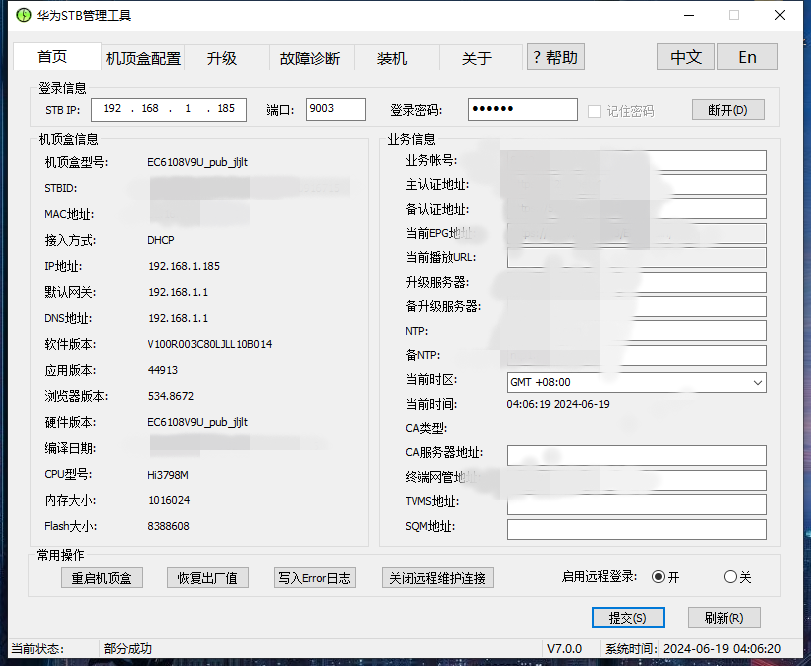
Task: Select the 关 remote login radio button
Action: coord(730,576)
